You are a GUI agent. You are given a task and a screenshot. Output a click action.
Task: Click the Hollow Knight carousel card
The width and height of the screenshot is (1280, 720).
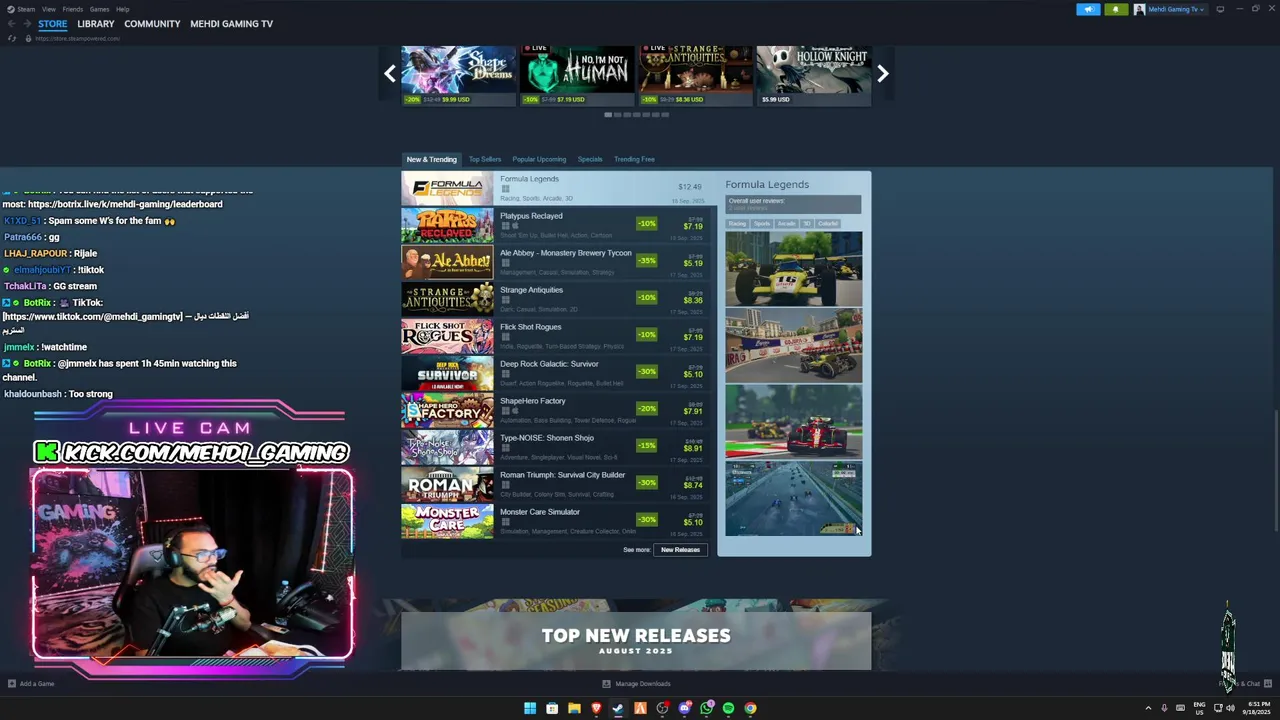click(x=814, y=75)
